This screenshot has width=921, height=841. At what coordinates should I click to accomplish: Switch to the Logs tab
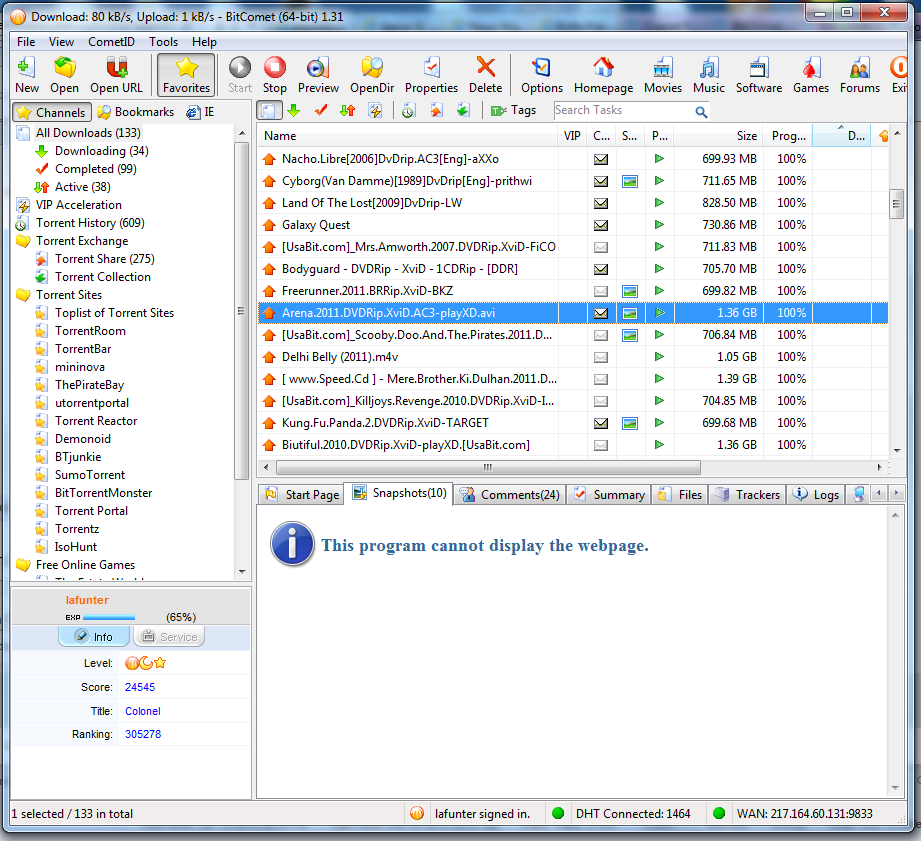tap(816, 495)
